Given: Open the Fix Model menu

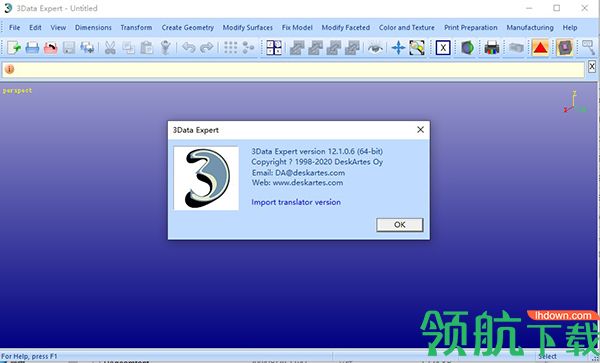Looking at the screenshot, I should (297, 28).
